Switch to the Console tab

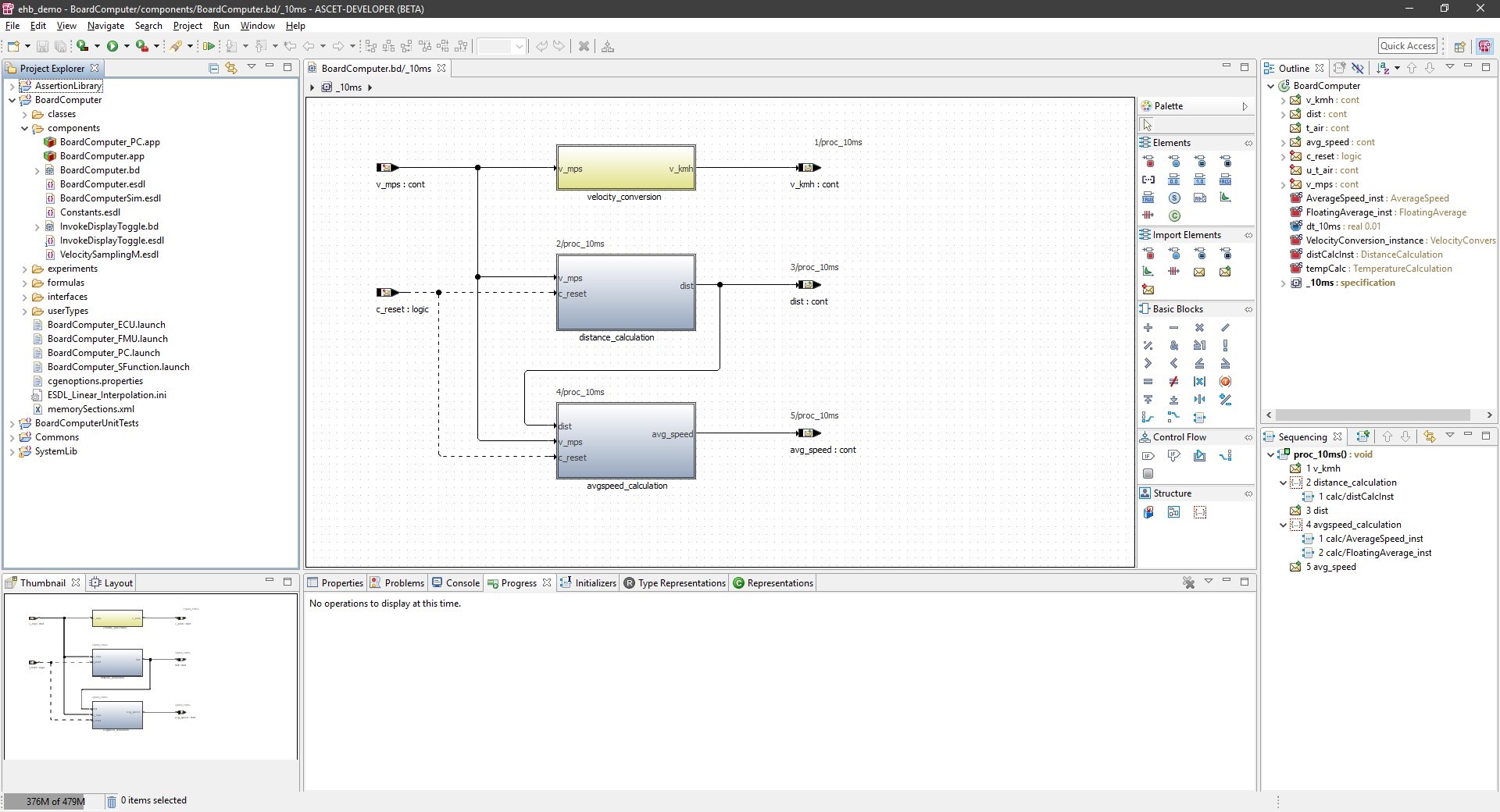point(462,583)
